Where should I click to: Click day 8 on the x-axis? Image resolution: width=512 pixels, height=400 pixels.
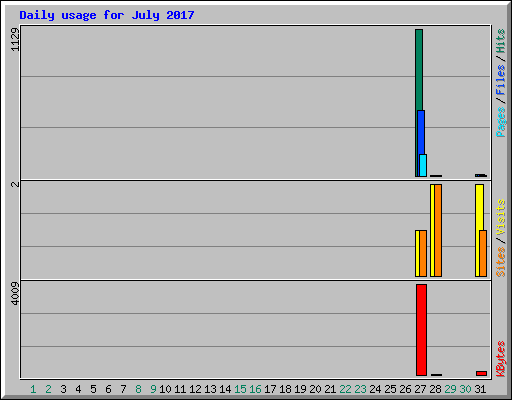138,389
